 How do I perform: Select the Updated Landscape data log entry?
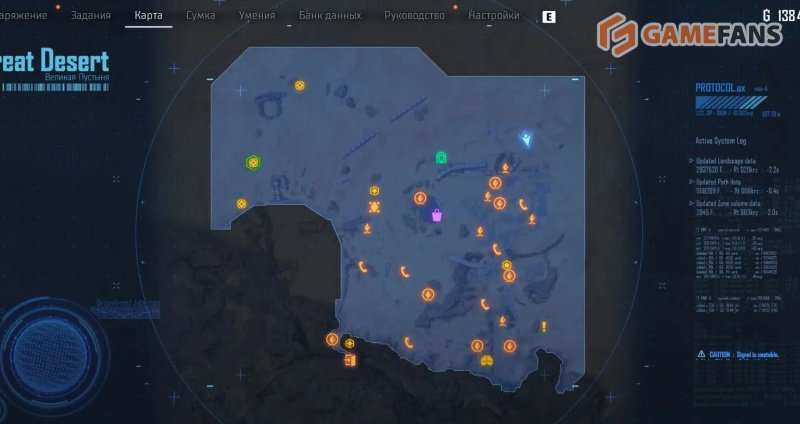735,165
